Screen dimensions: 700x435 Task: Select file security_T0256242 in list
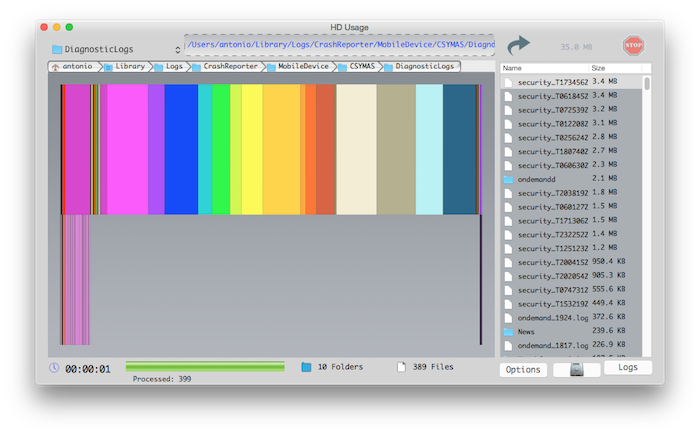[x=571, y=138]
